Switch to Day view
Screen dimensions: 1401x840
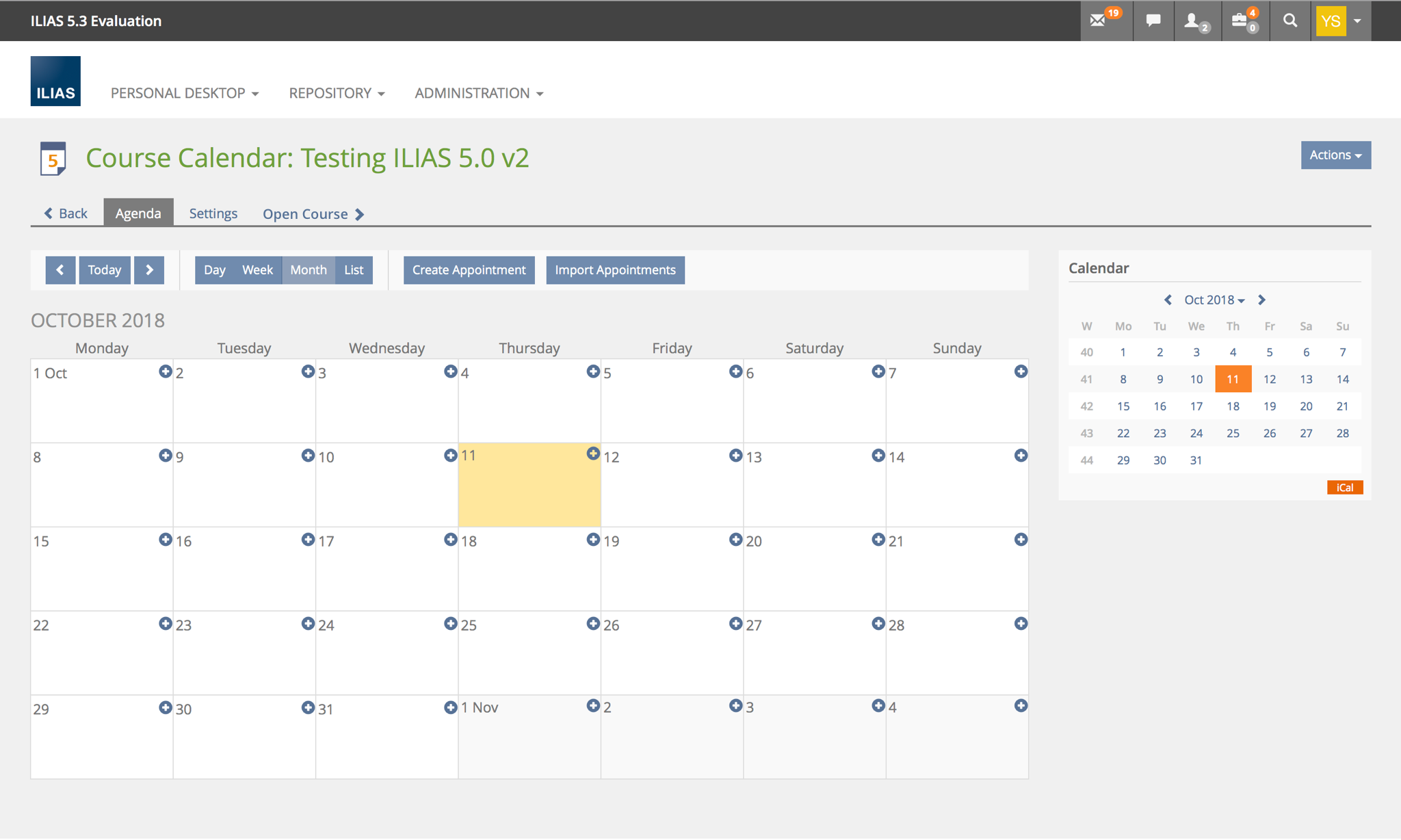(x=214, y=270)
